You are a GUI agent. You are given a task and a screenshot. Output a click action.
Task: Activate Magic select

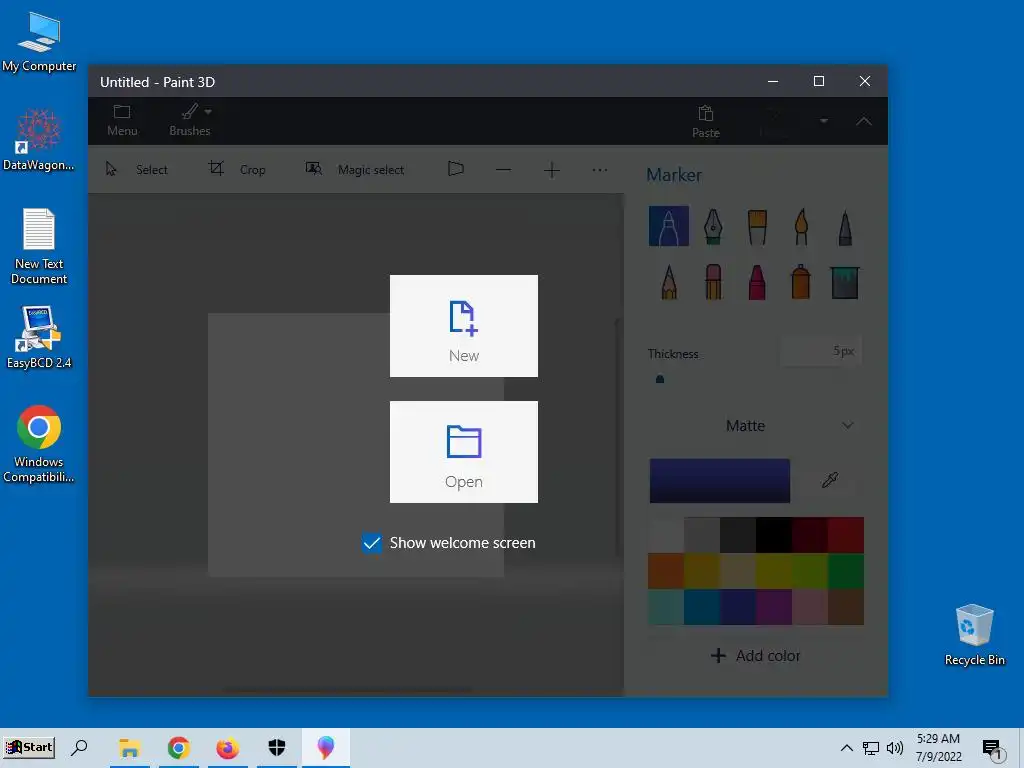coord(355,170)
